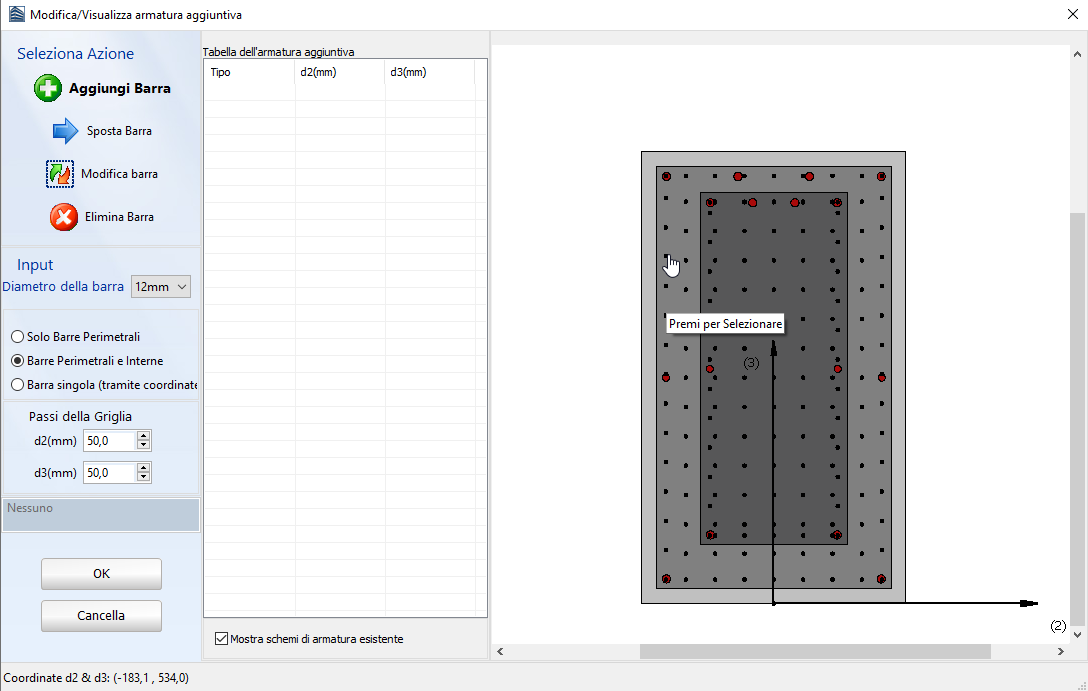
Task: Click the green Aggiungi Barra plus icon
Action: click(48, 88)
